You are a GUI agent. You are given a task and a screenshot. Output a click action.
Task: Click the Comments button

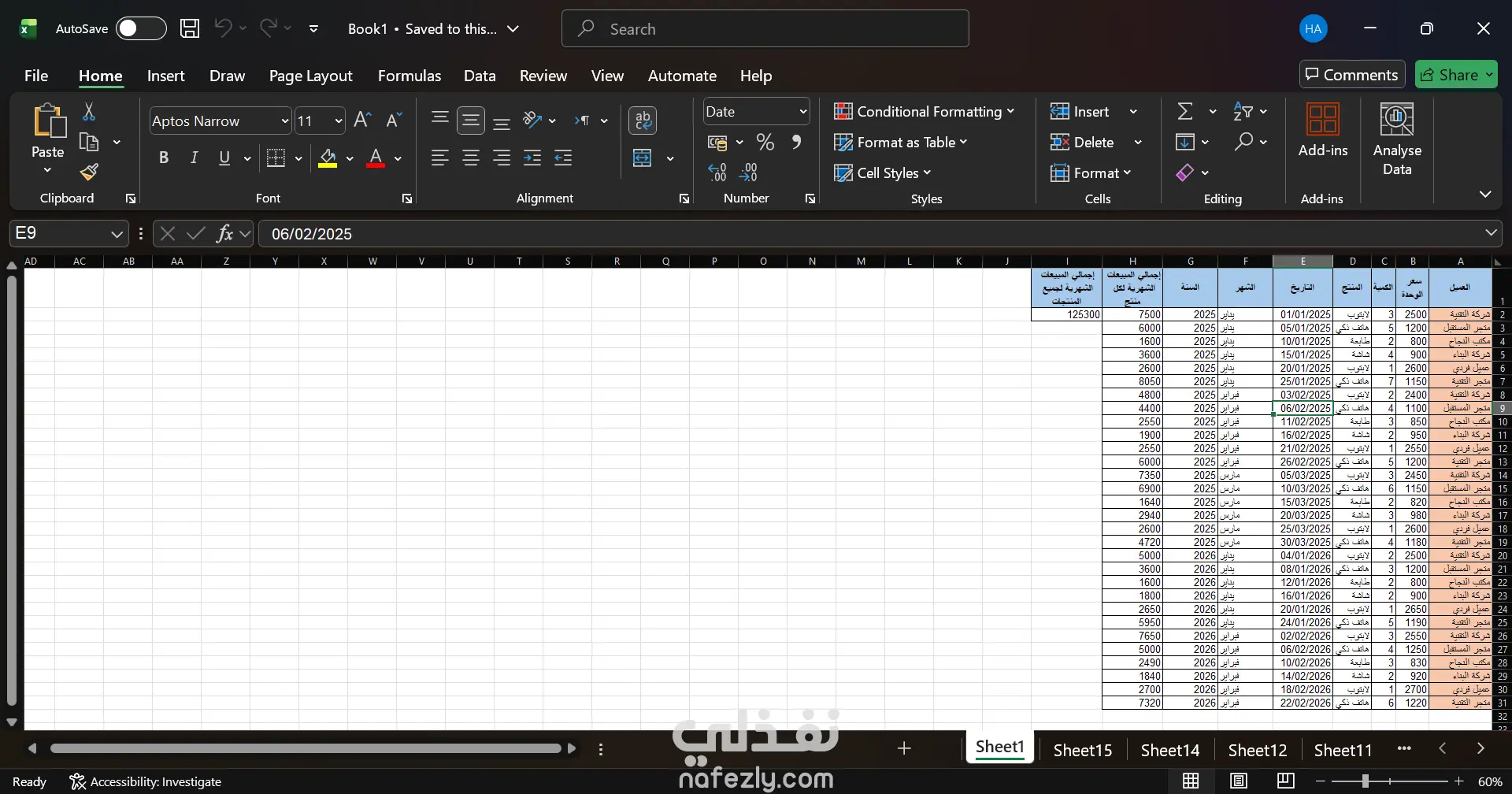point(1351,75)
